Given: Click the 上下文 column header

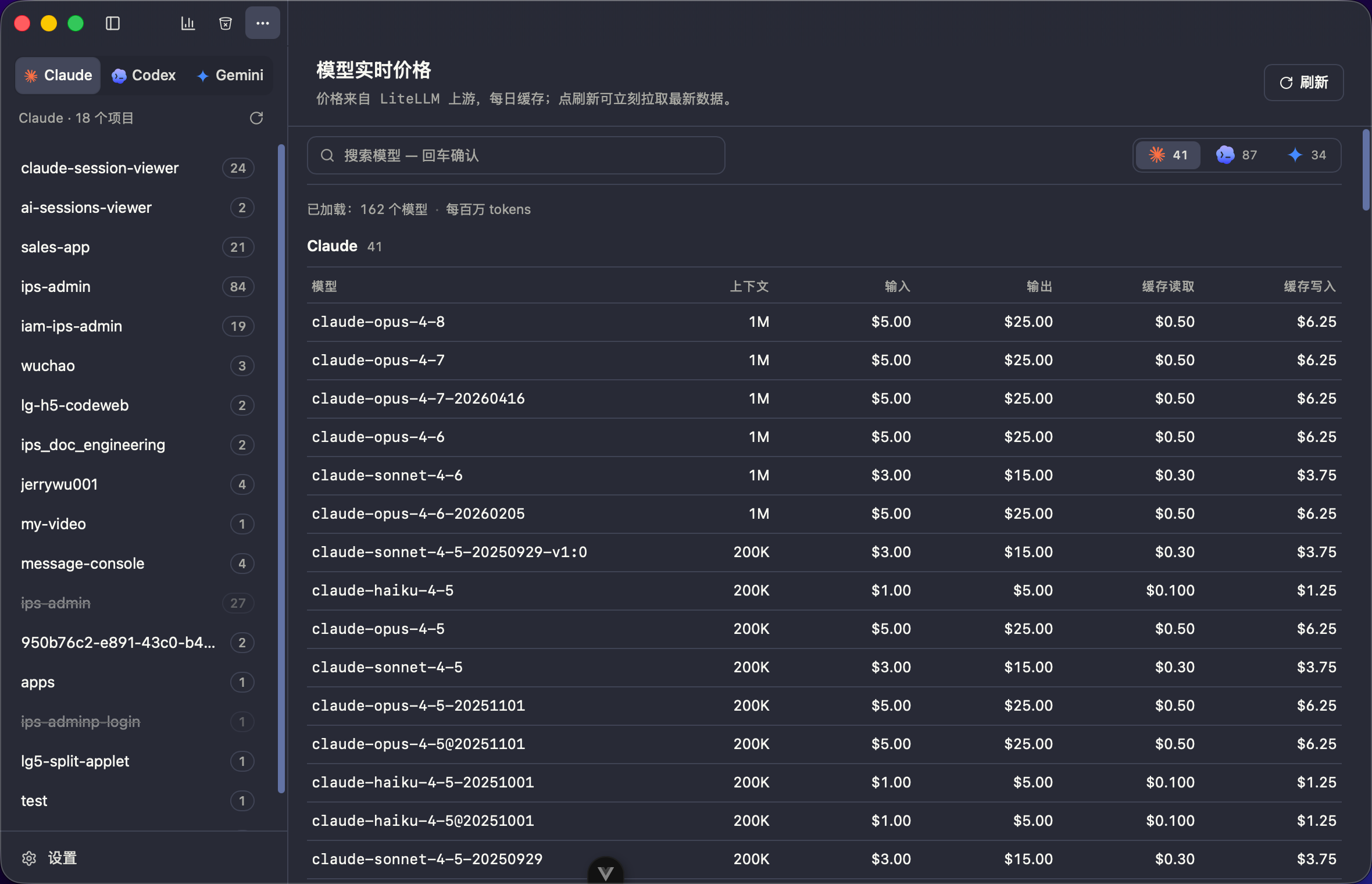Looking at the screenshot, I should pos(749,286).
